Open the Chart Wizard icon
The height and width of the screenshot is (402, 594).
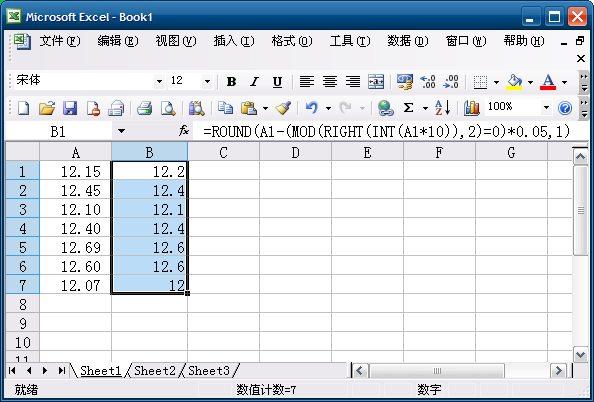tap(472, 108)
